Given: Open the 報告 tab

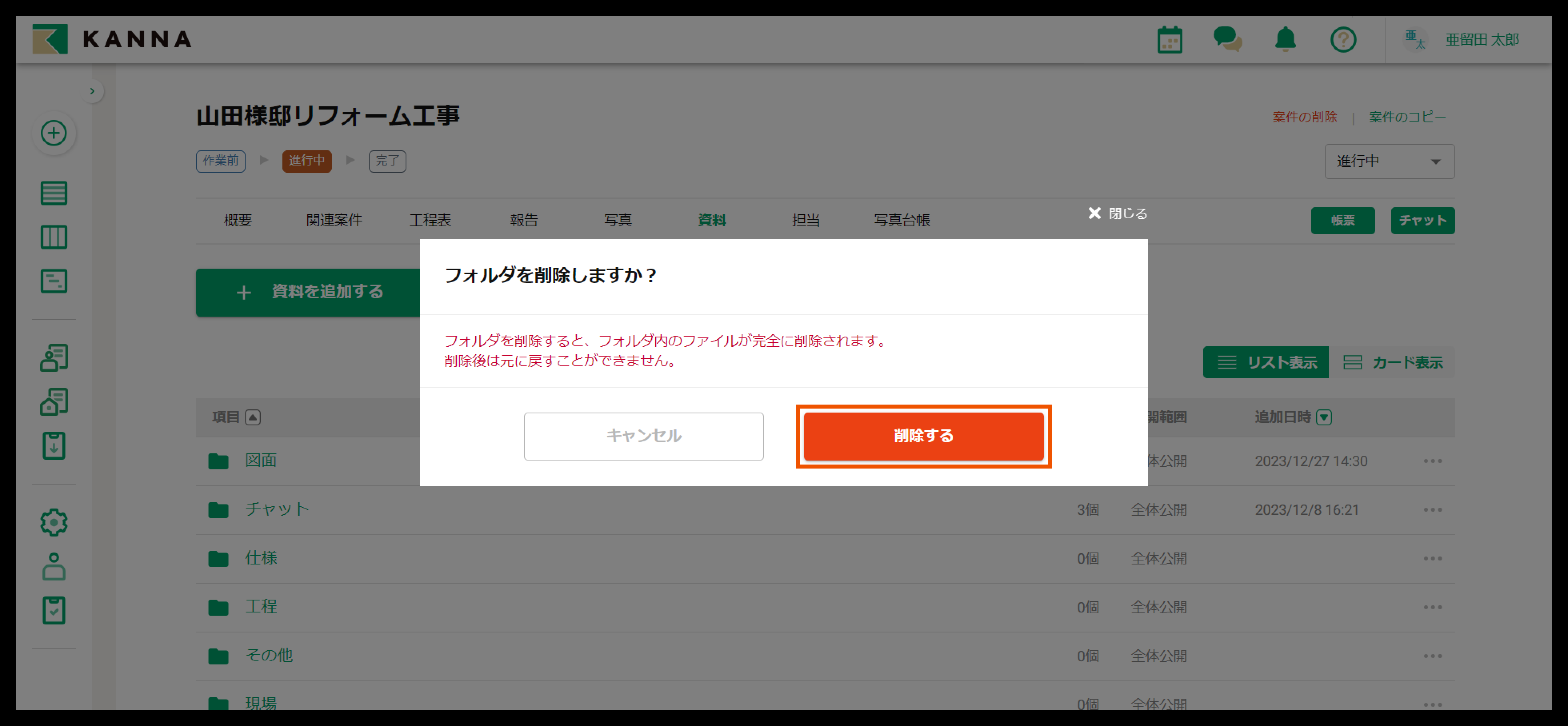Looking at the screenshot, I should click(524, 220).
